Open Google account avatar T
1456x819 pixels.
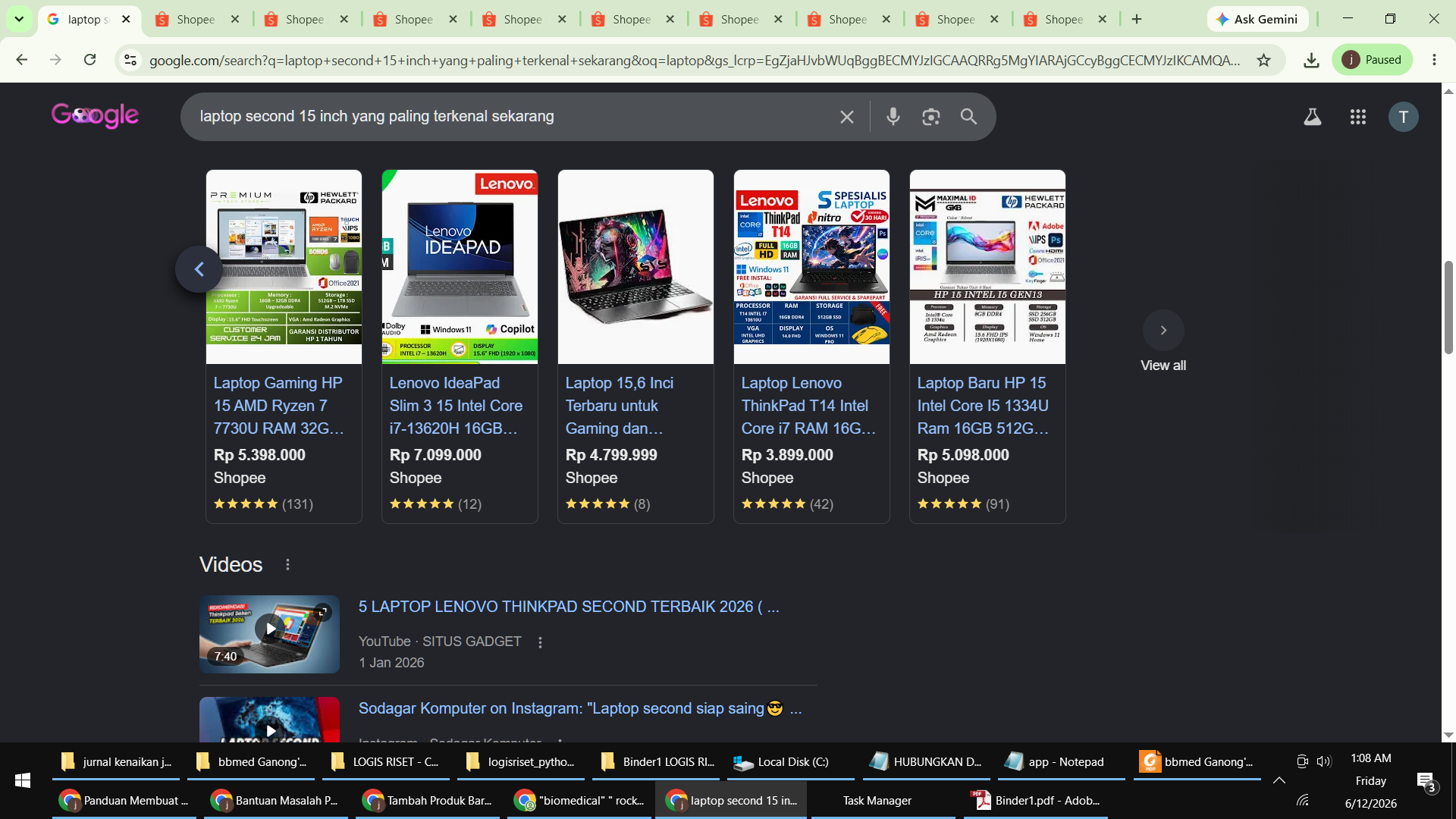(1404, 117)
